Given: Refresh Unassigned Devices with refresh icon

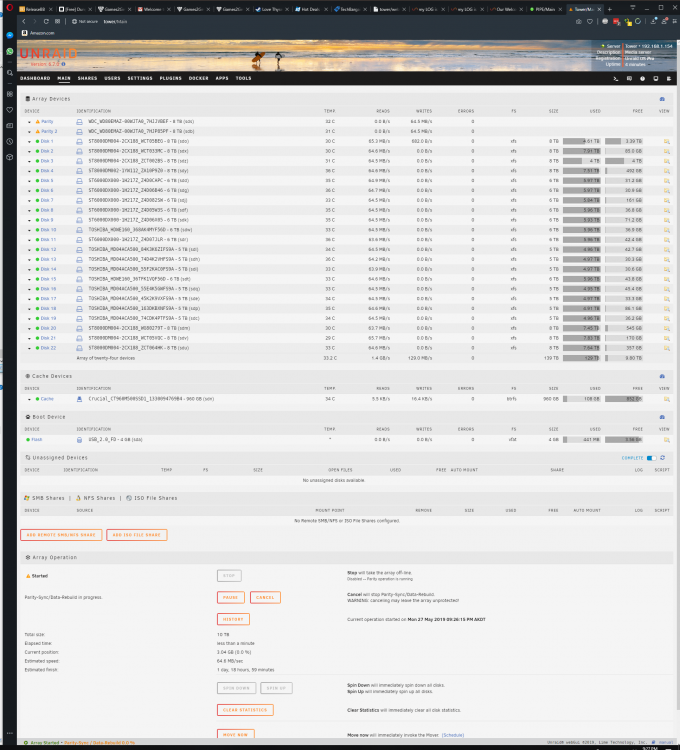Looking at the screenshot, I should click(663, 458).
